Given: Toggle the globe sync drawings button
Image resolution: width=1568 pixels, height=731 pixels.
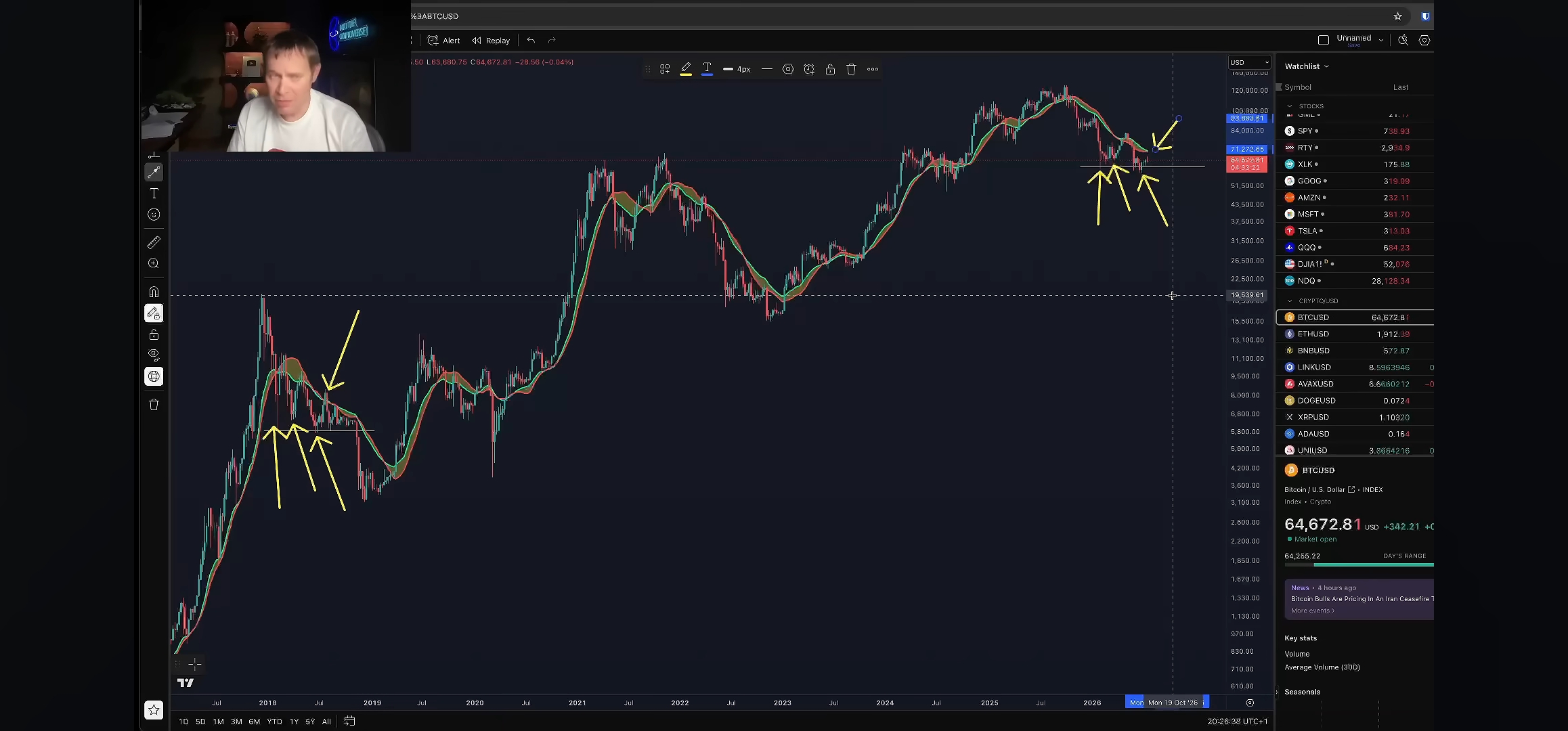Looking at the screenshot, I should pyautogui.click(x=154, y=376).
